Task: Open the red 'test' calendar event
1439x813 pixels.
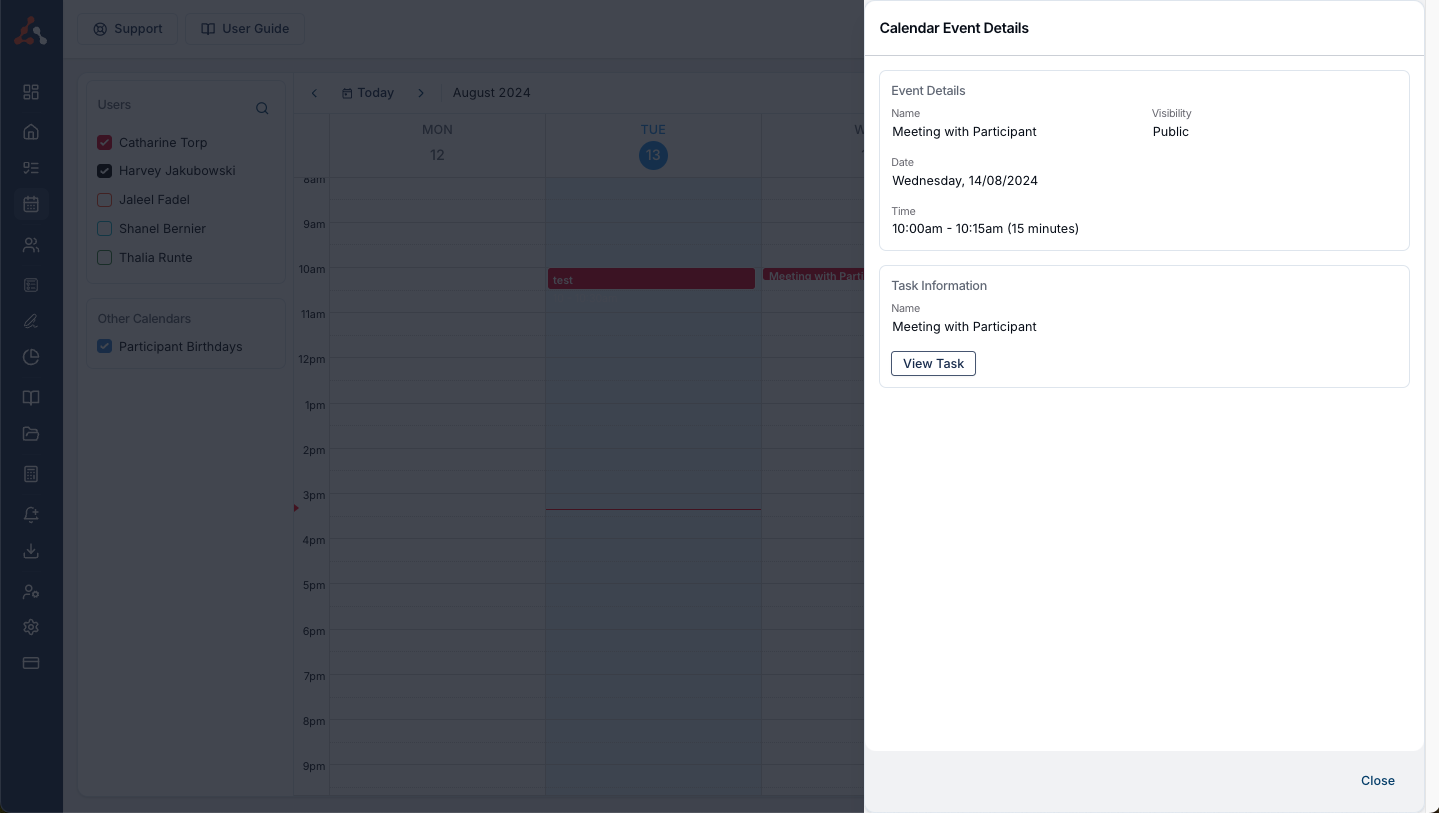Action: pos(651,279)
